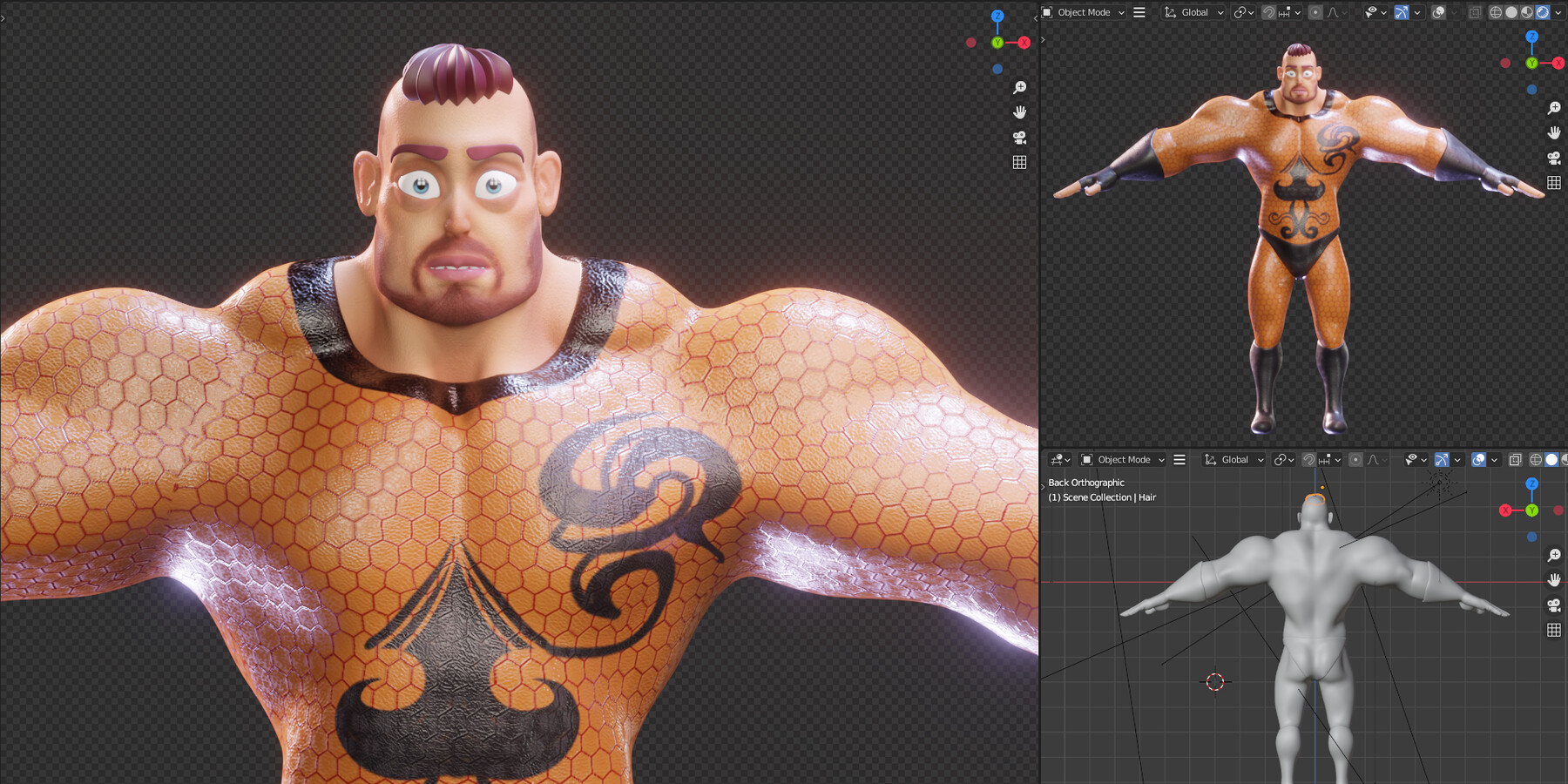Screen dimensions: 1568x784
Task: Toggle show gizmo in top-right viewport header
Action: (x=1402, y=12)
